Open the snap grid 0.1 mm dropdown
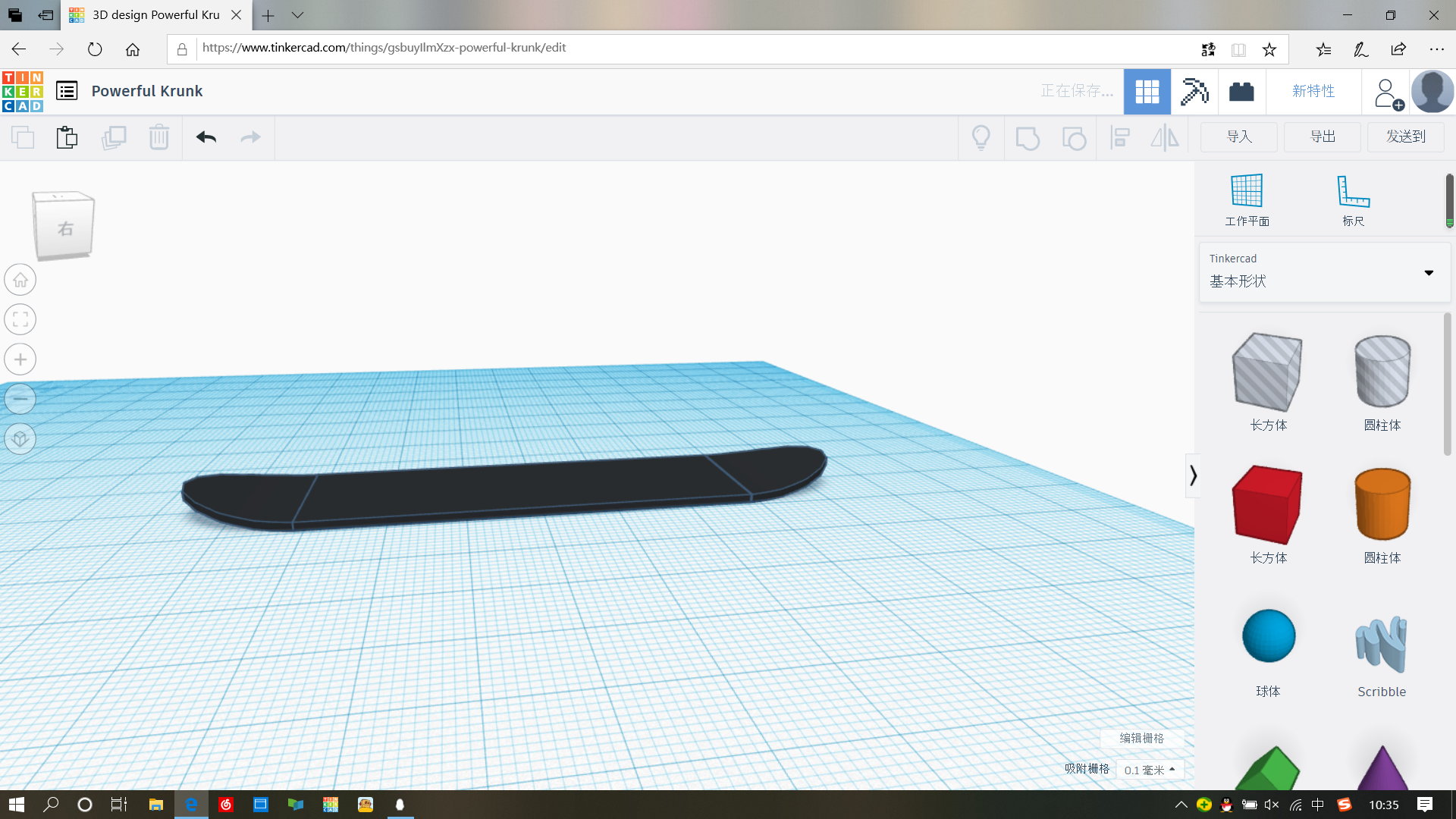 [x=1150, y=770]
